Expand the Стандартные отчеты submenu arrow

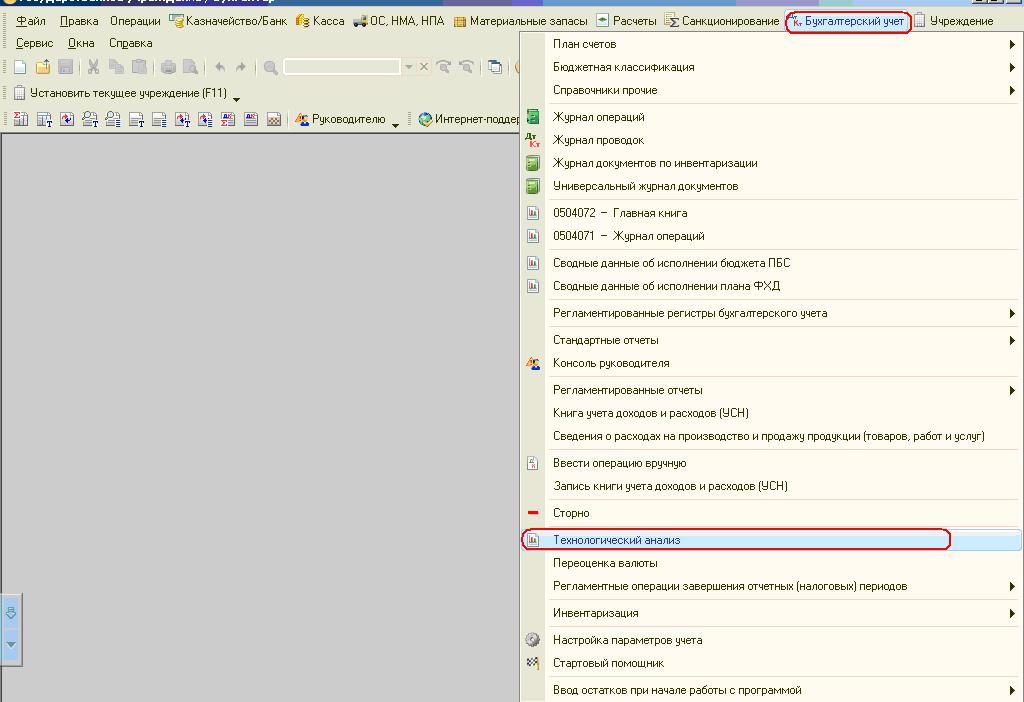click(1012, 340)
